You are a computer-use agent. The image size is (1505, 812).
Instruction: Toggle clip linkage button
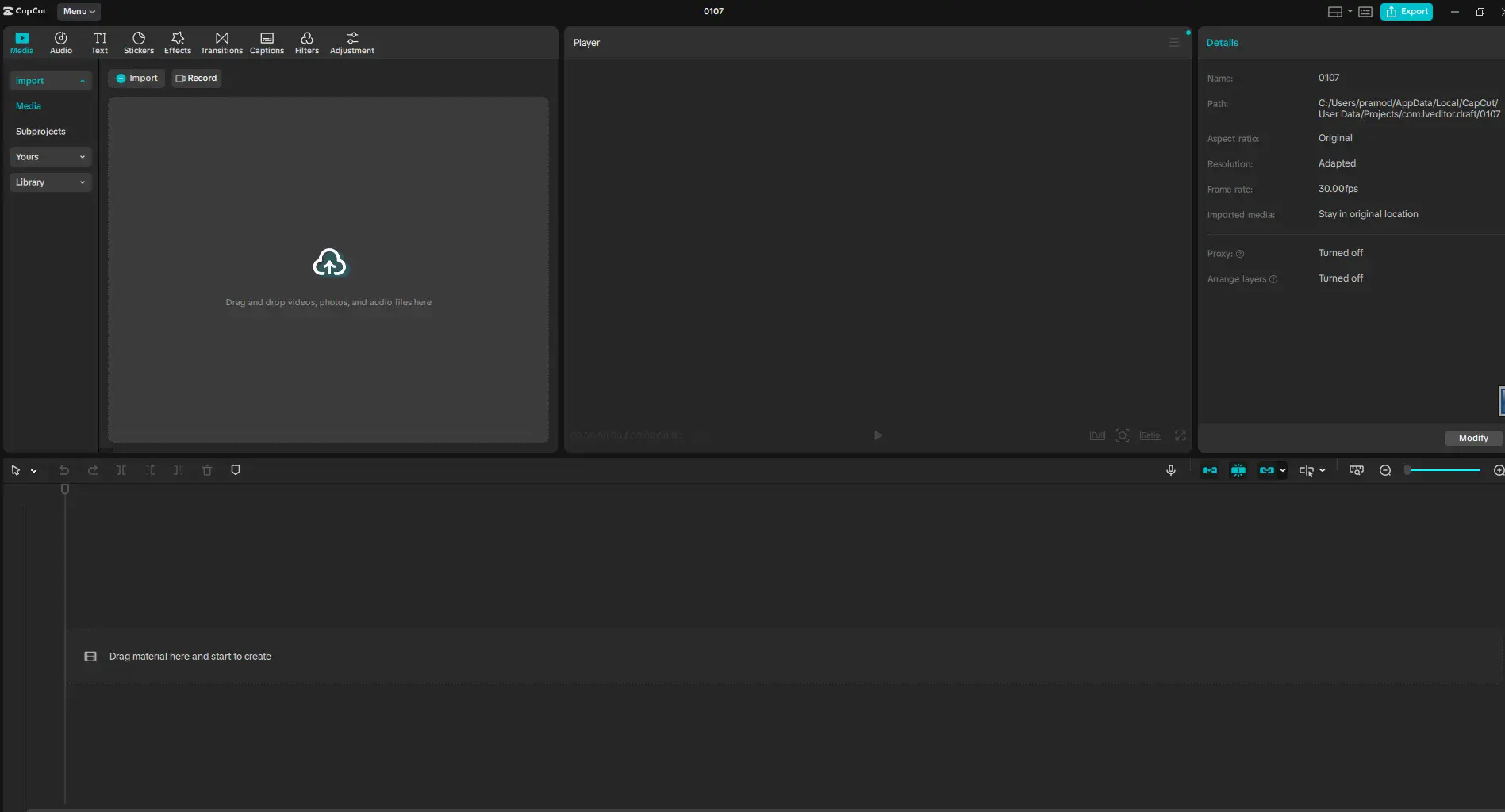coord(1267,470)
